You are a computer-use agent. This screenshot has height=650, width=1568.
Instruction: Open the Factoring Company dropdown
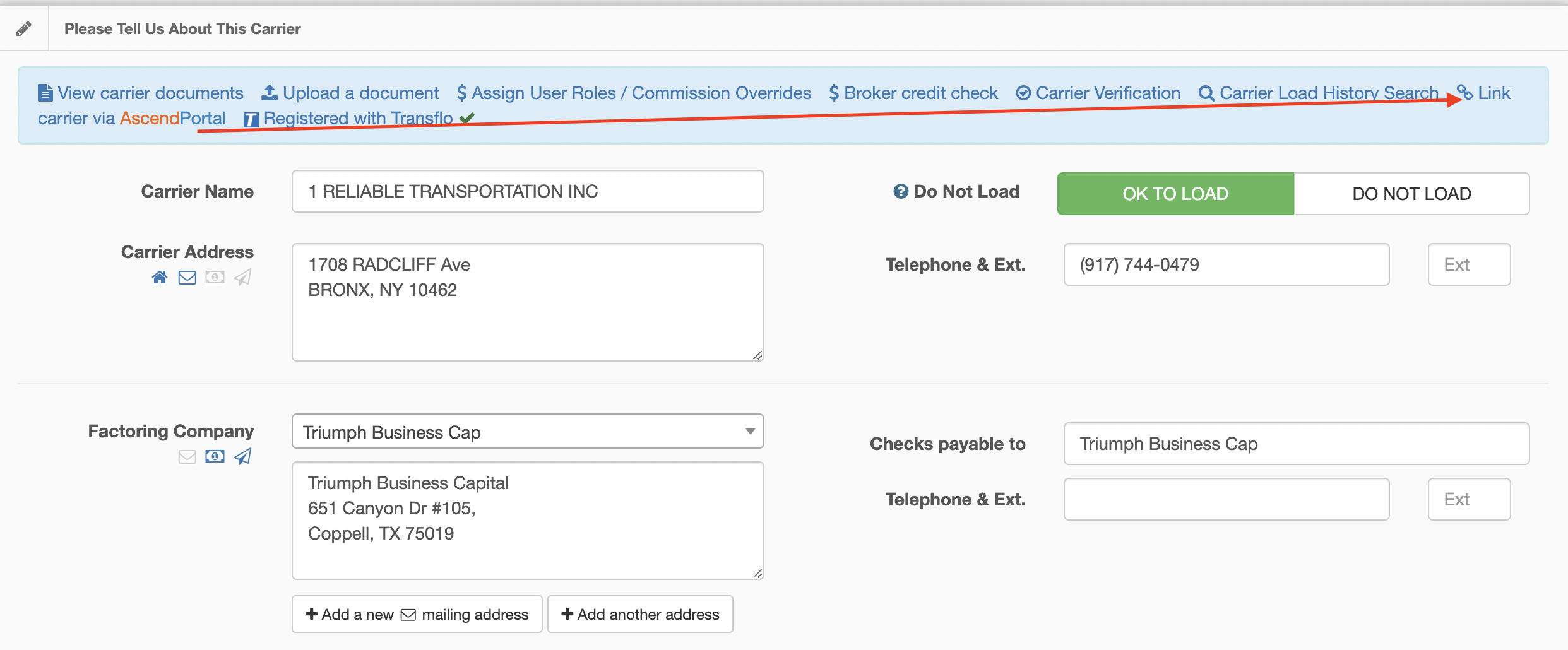[528, 432]
